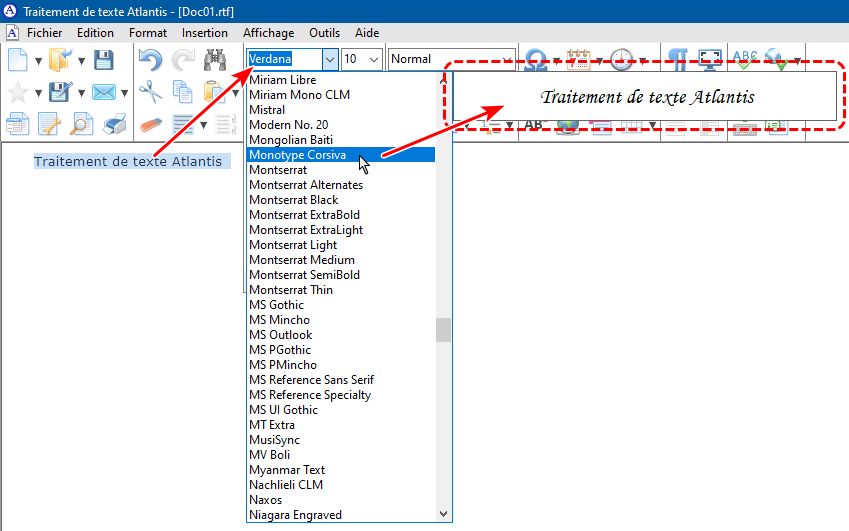The image size is (849, 531).
Task: Choose the MV Boli font
Action: [x=341, y=455]
